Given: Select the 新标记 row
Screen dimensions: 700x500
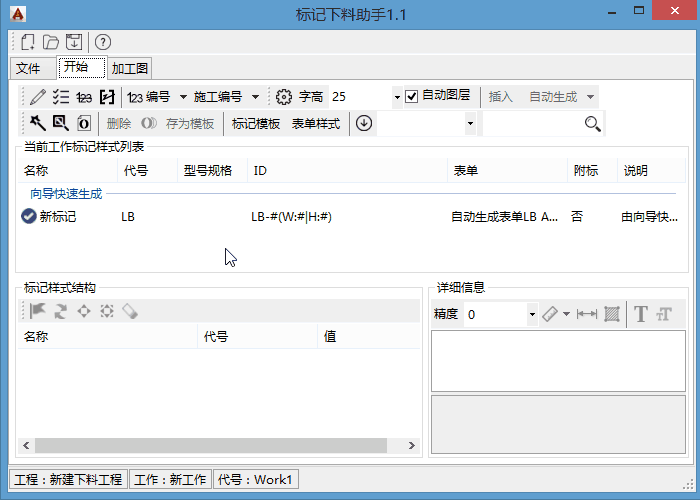Looking at the screenshot, I should click(350, 217).
